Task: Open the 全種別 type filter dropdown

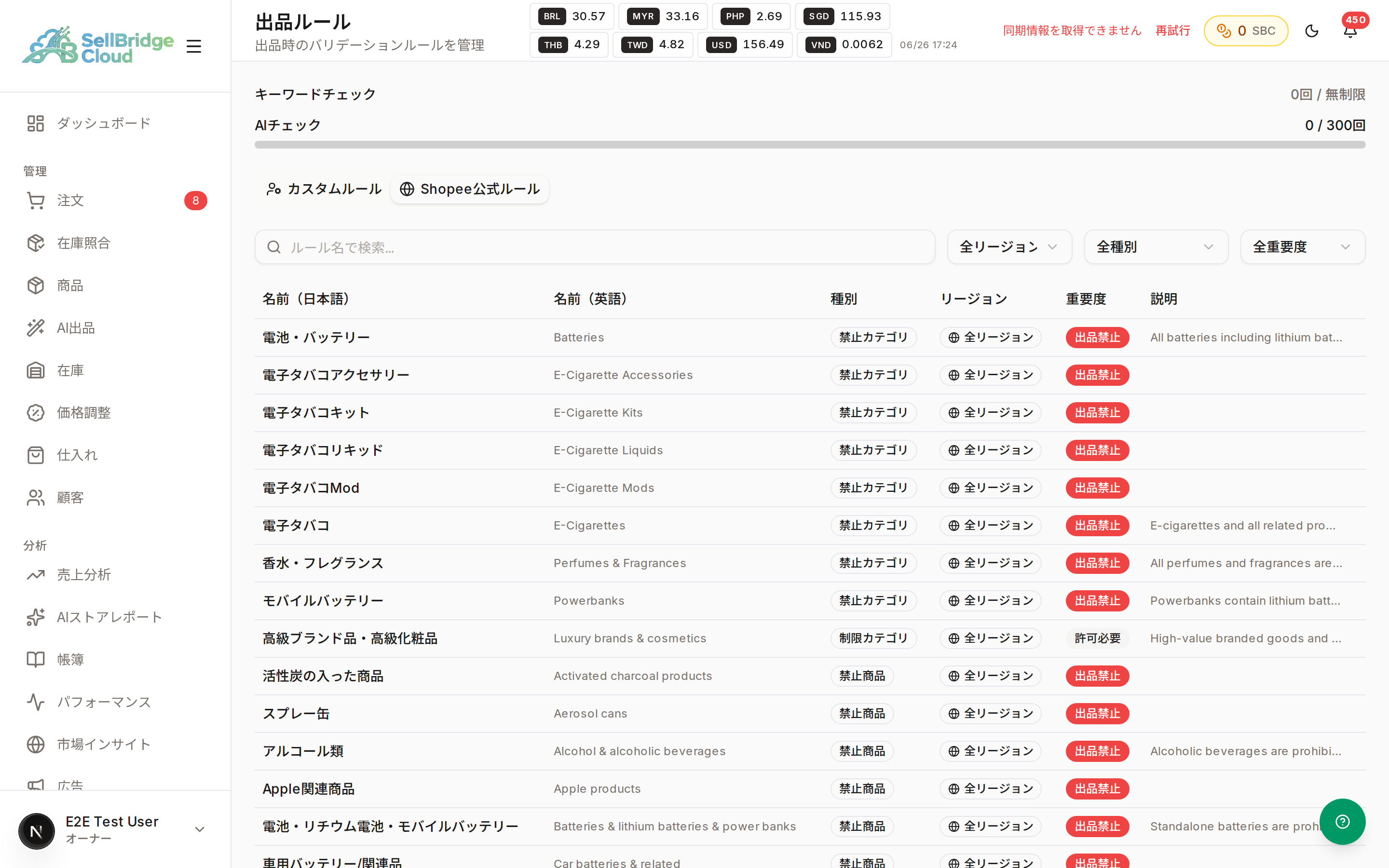Action: click(x=1156, y=247)
